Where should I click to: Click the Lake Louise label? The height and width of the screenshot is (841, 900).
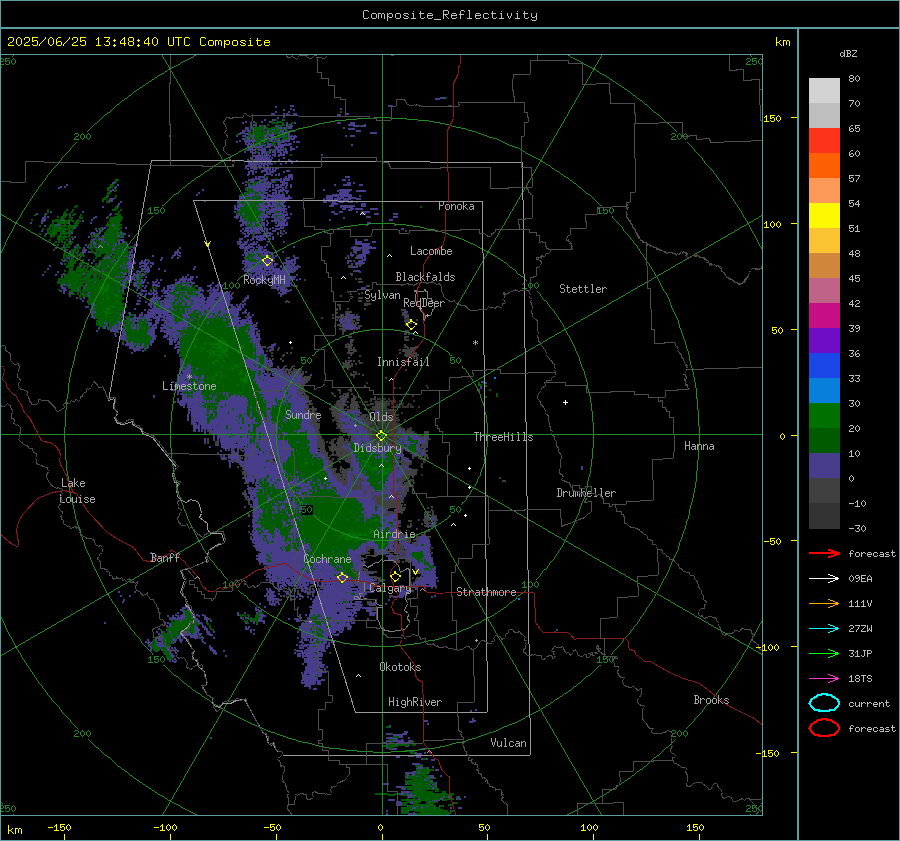77,491
